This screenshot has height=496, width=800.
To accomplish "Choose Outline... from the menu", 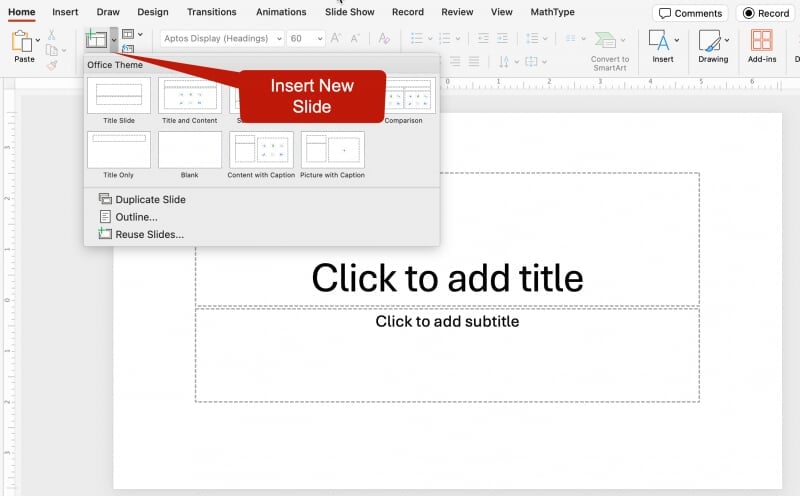I will click(129, 217).
